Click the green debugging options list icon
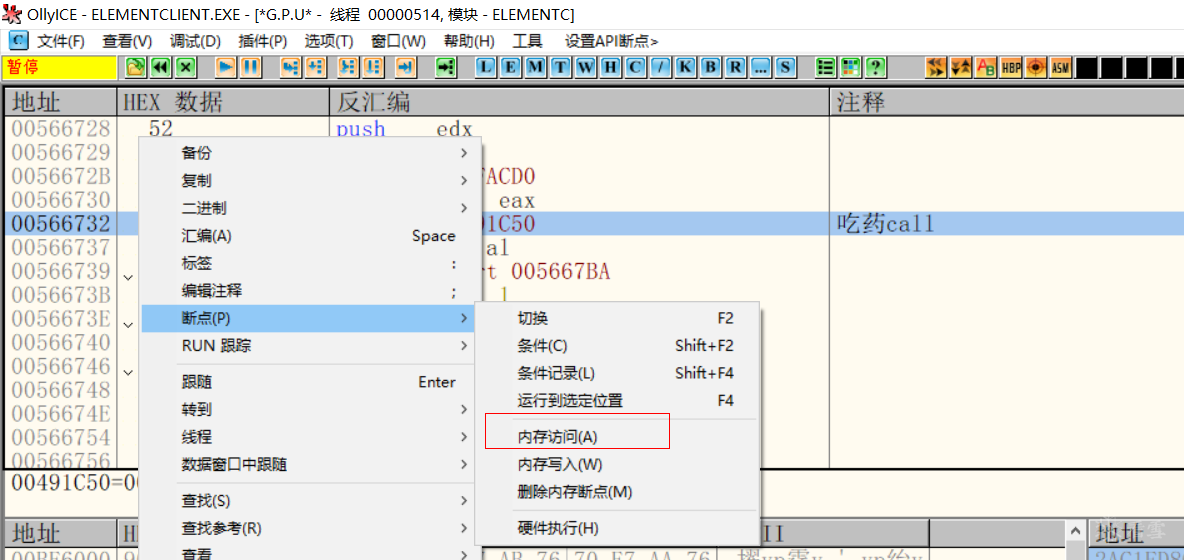The height and width of the screenshot is (560, 1184). pos(826,67)
